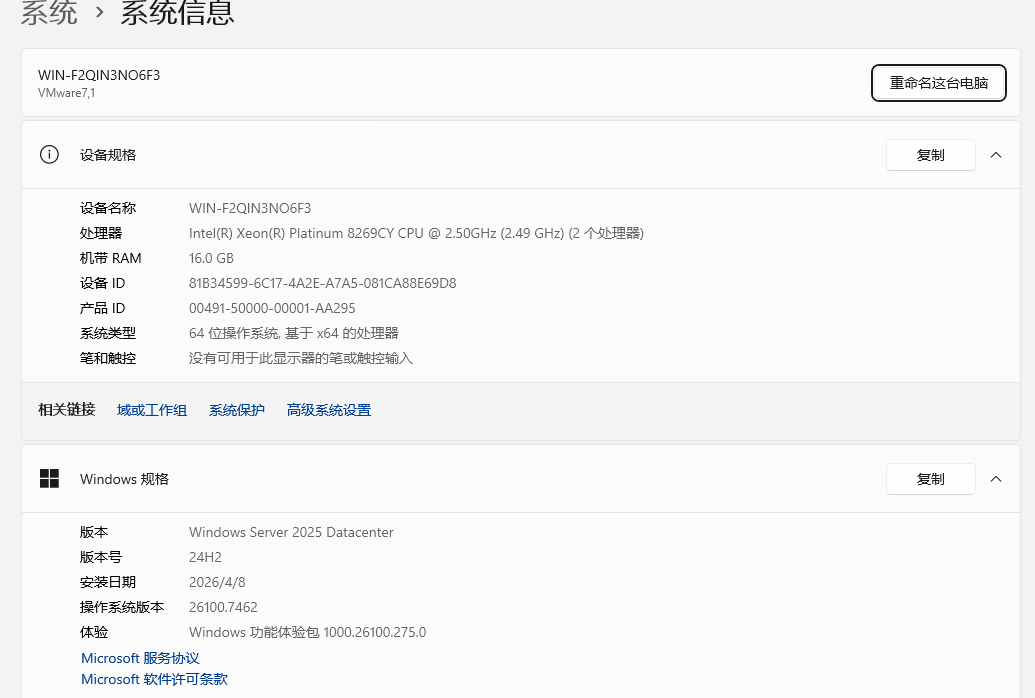Open Microsoft 软件许可条款 link
This screenshot has height=698, width=1035.
point(154,680)
